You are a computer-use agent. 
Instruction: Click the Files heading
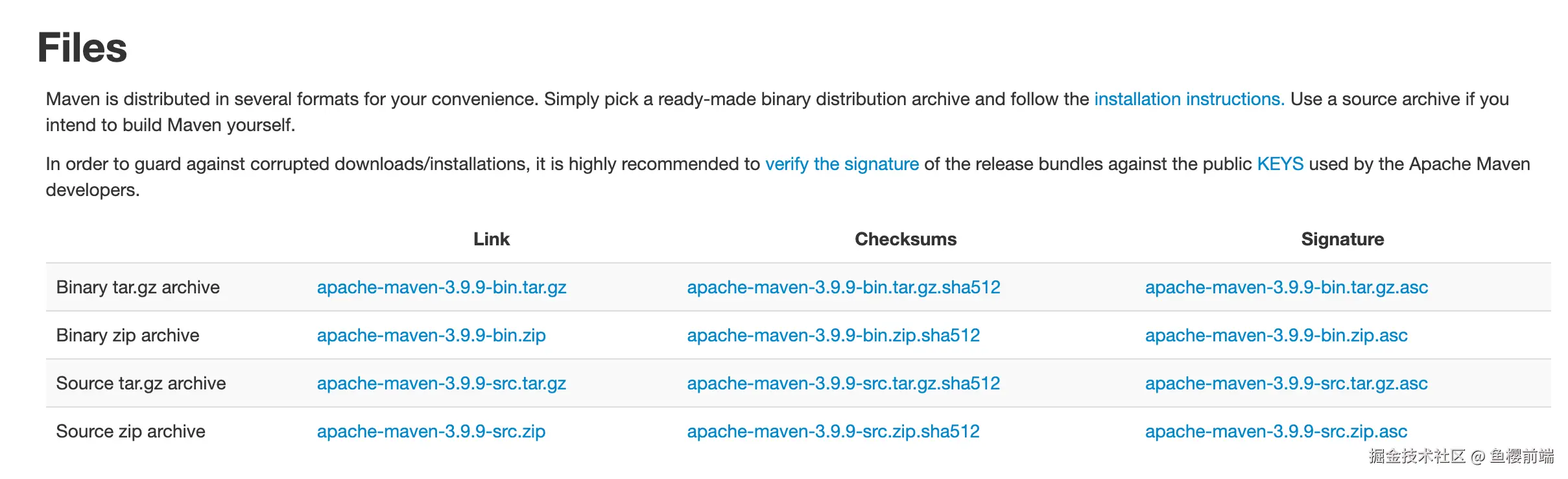(x=82, y=48)
